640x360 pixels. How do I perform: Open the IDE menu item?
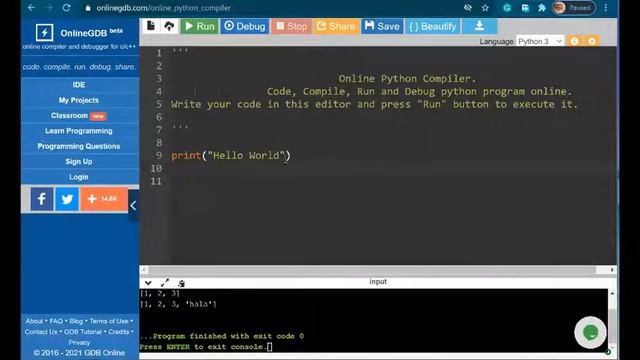[x=79, y=85]
